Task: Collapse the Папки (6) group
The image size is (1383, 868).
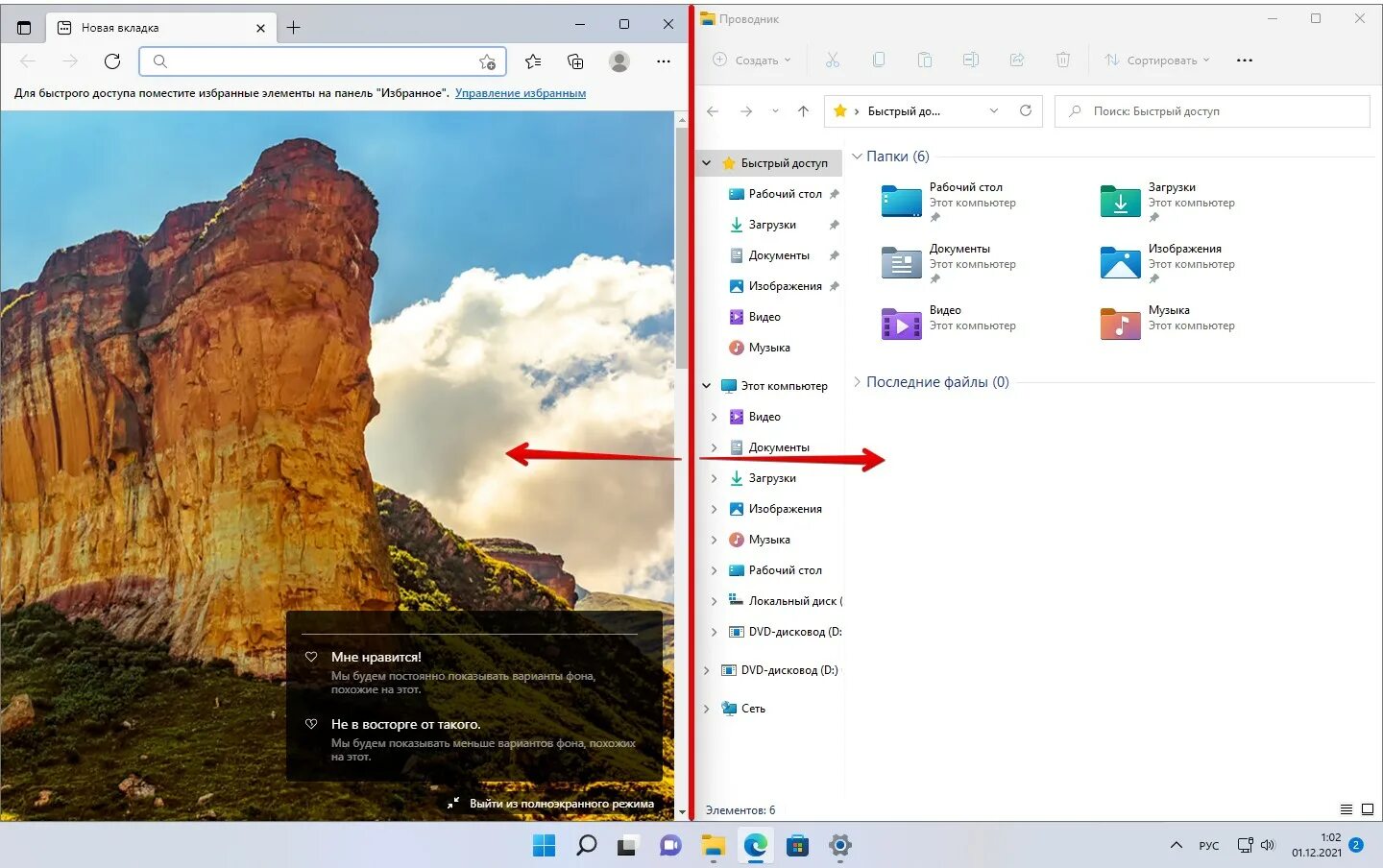Action: point(858,157)
